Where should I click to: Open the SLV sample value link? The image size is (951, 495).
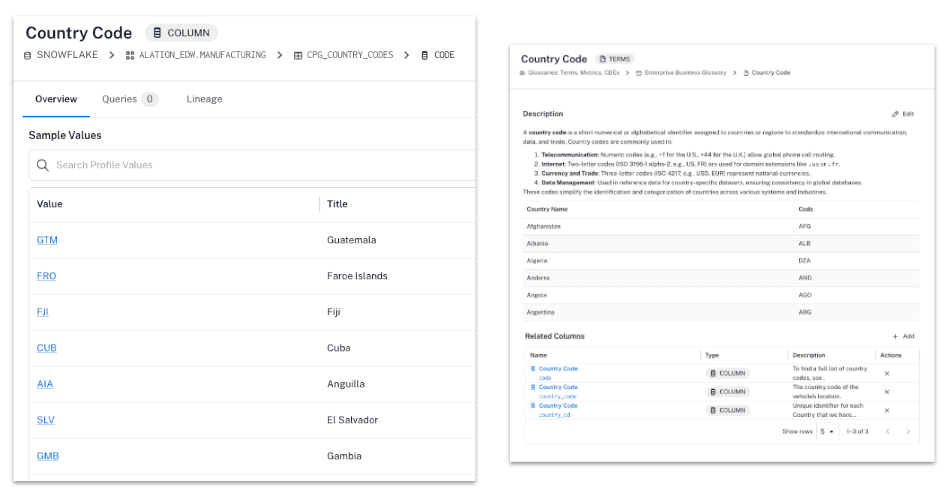tap(46, 420)
